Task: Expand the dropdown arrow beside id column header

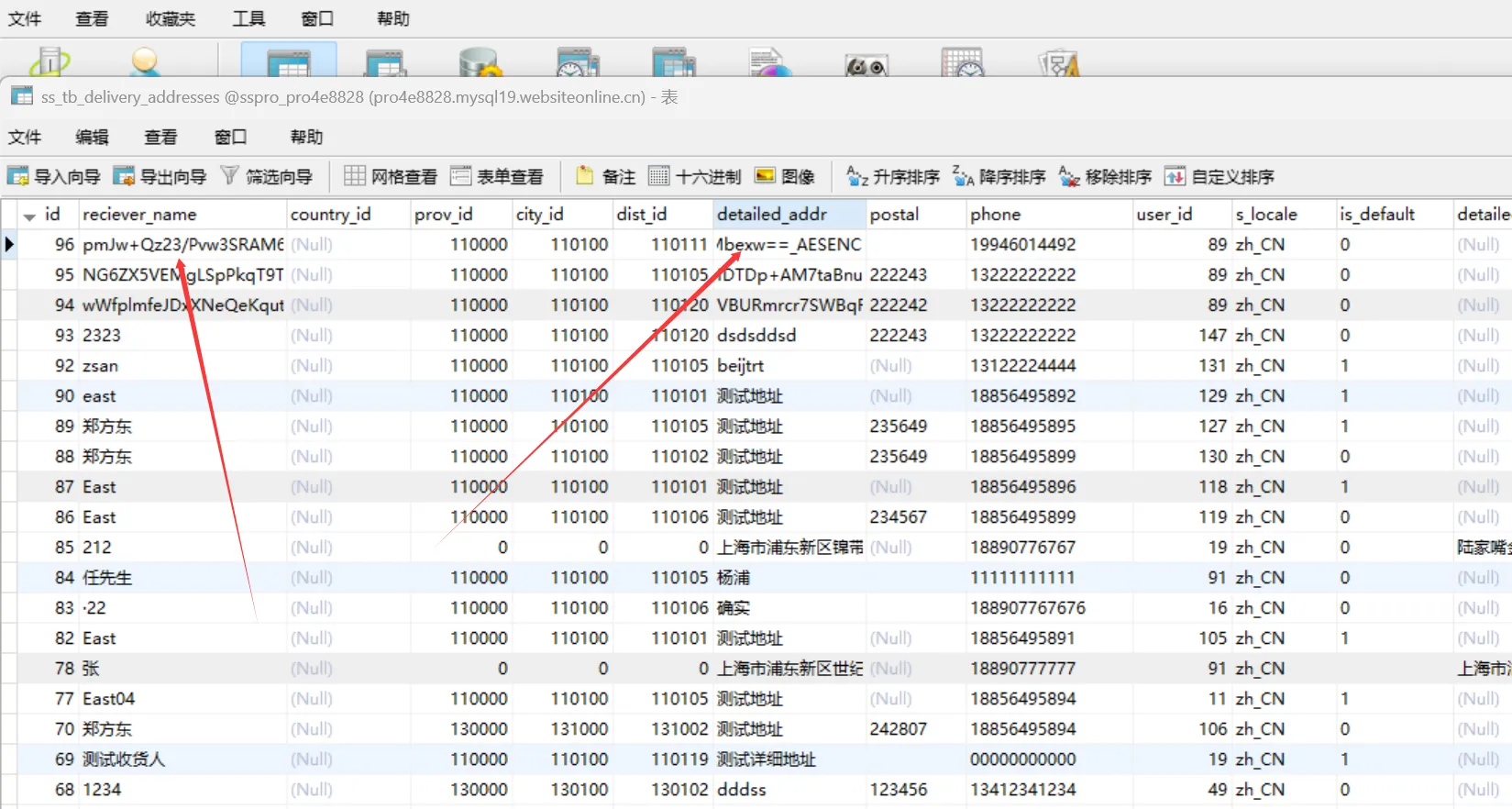Action: click(x=29, y=216)
